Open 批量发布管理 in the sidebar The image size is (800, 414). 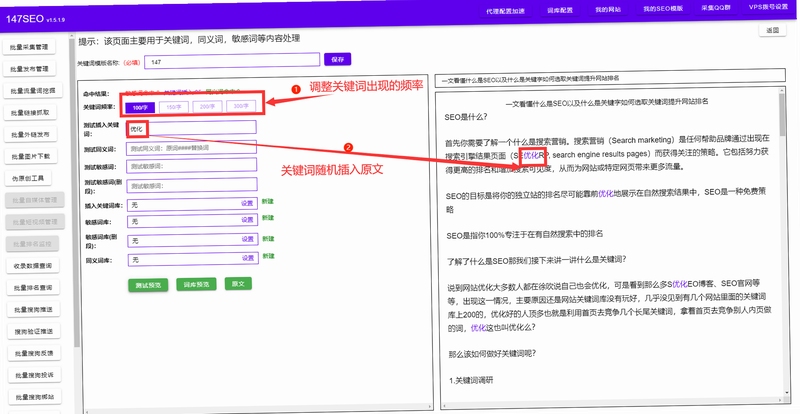[x=29, y=69]
